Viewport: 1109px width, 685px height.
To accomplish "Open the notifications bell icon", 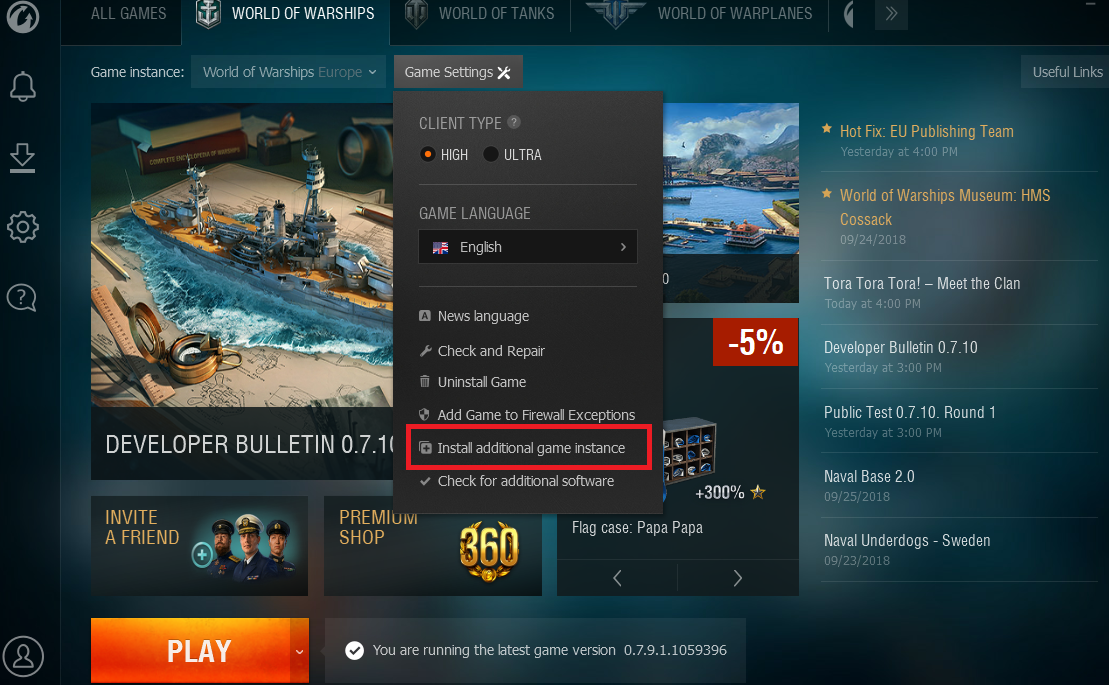I will pos(23,86).
